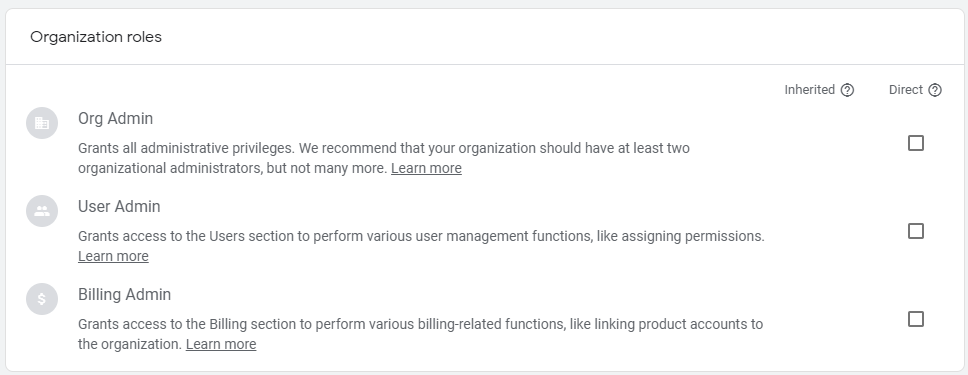This screenshot has width=968, height=375.
Task: Open Learn more link for Org Admin
Action: click(x=426, y=168)
